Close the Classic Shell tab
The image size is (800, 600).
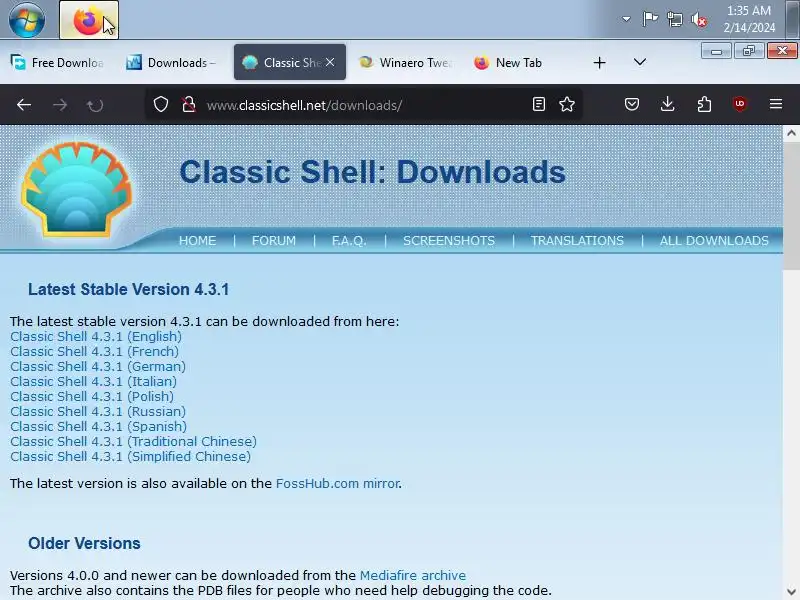pos(330,62)
